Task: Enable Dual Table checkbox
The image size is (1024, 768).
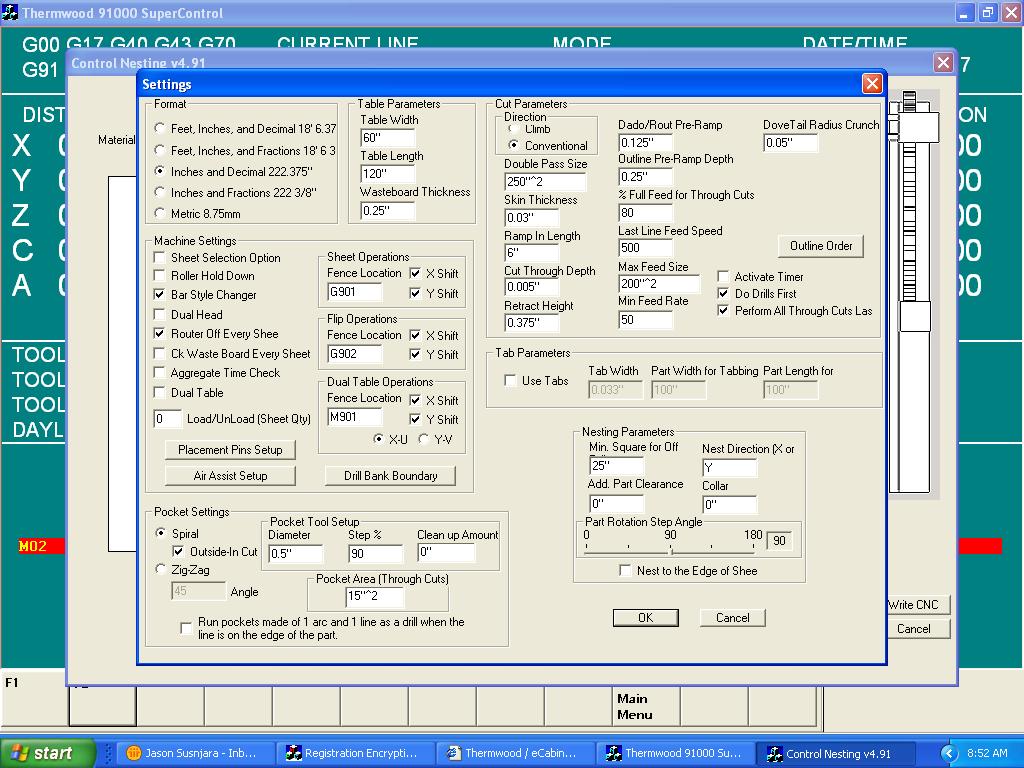Action: tap(159, 392)
